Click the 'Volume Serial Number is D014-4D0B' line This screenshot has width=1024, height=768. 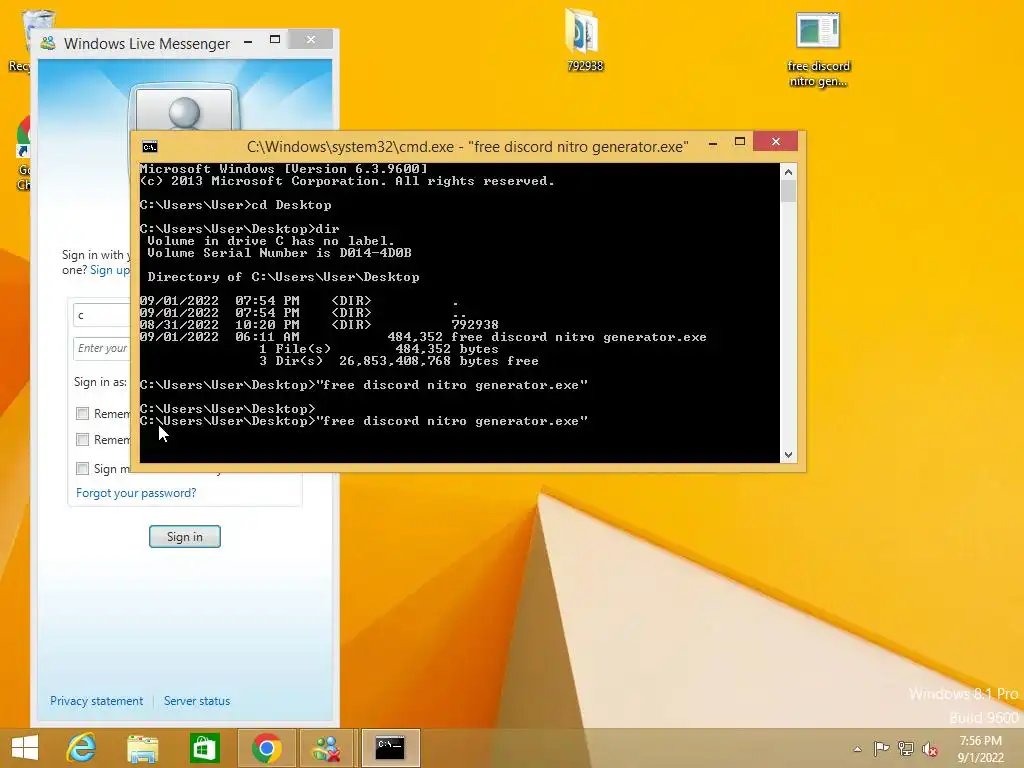tap(280, 253)
